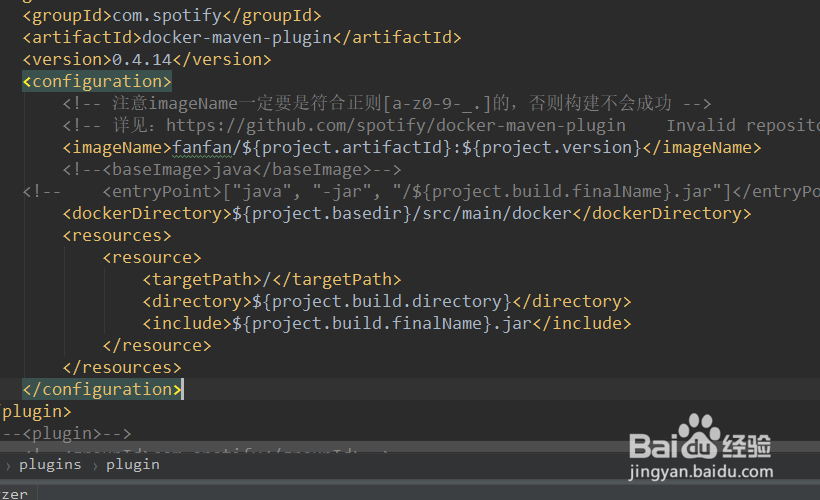Image resolution: width=820 pixels, height=500 pixels.
Task: Click the github spotify URL in comment
Action: coord(395,126)
